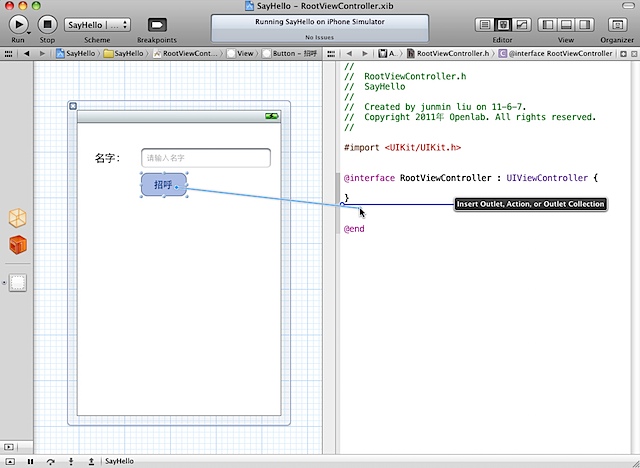Open the SayHello Scheme dropdown

[97, 24]
